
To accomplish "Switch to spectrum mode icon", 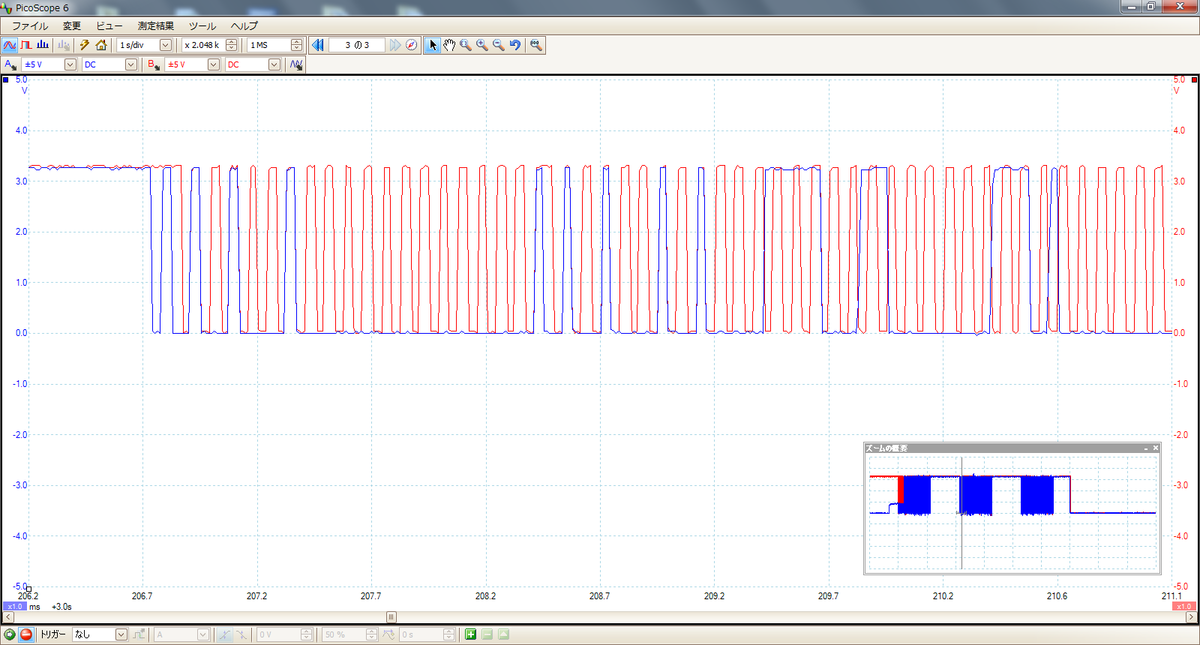I will coord(42,45).
